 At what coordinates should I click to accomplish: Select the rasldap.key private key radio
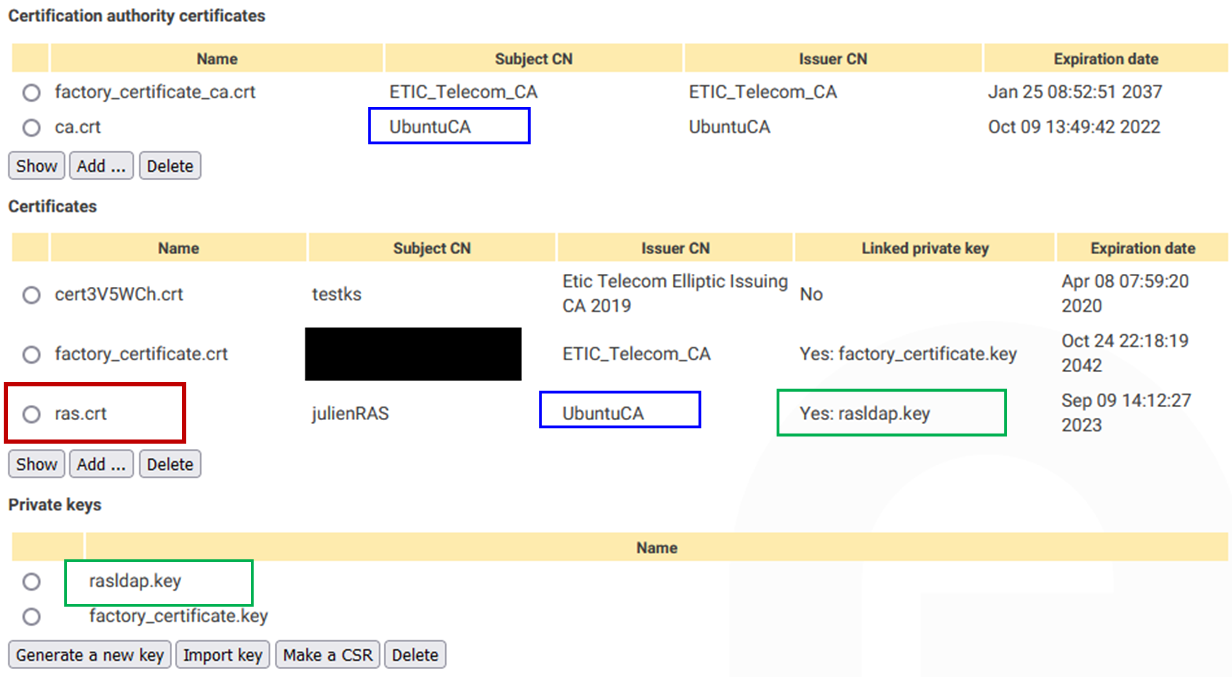click(x=32, y=582)
